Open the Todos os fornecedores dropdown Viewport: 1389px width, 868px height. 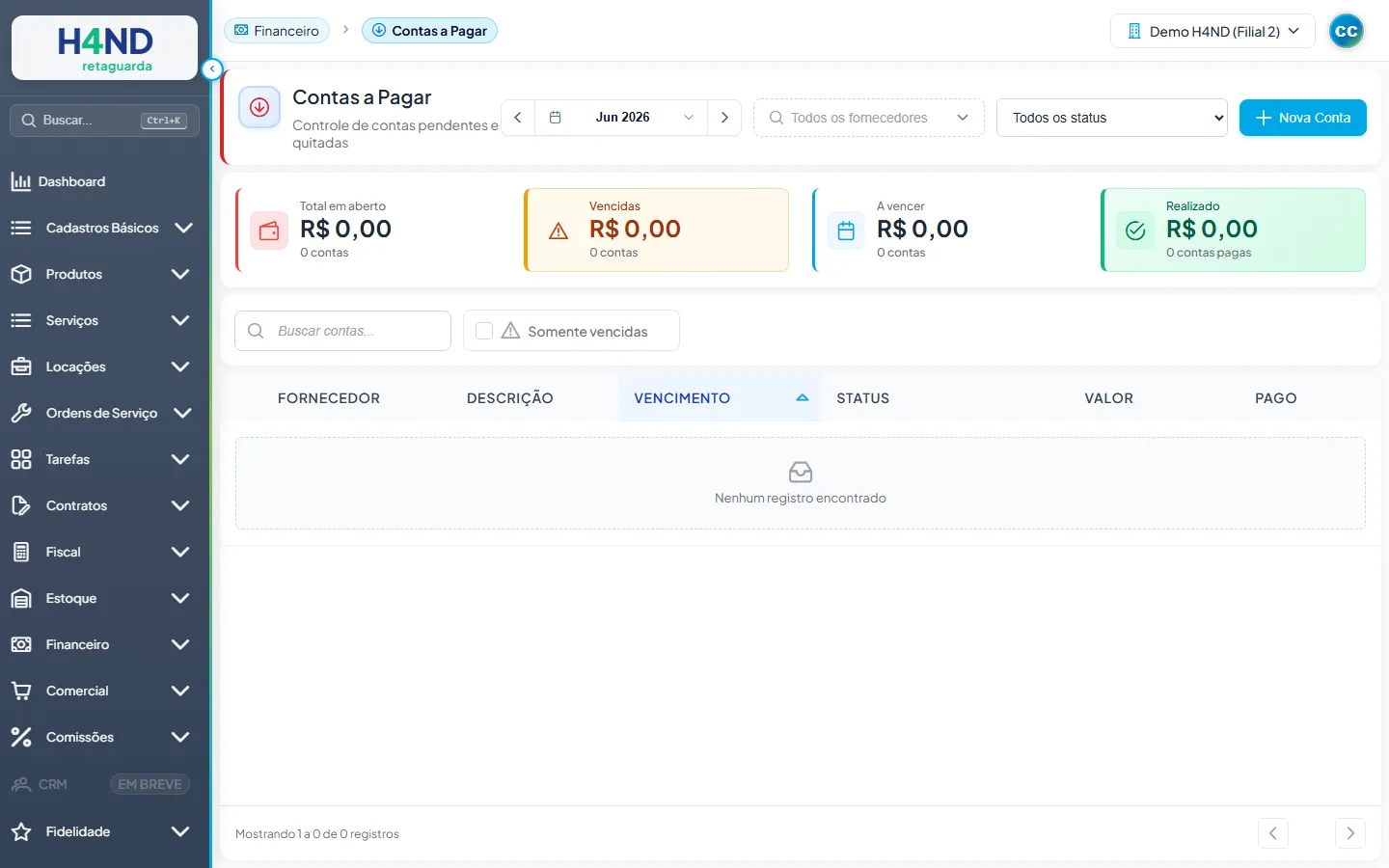869,118
